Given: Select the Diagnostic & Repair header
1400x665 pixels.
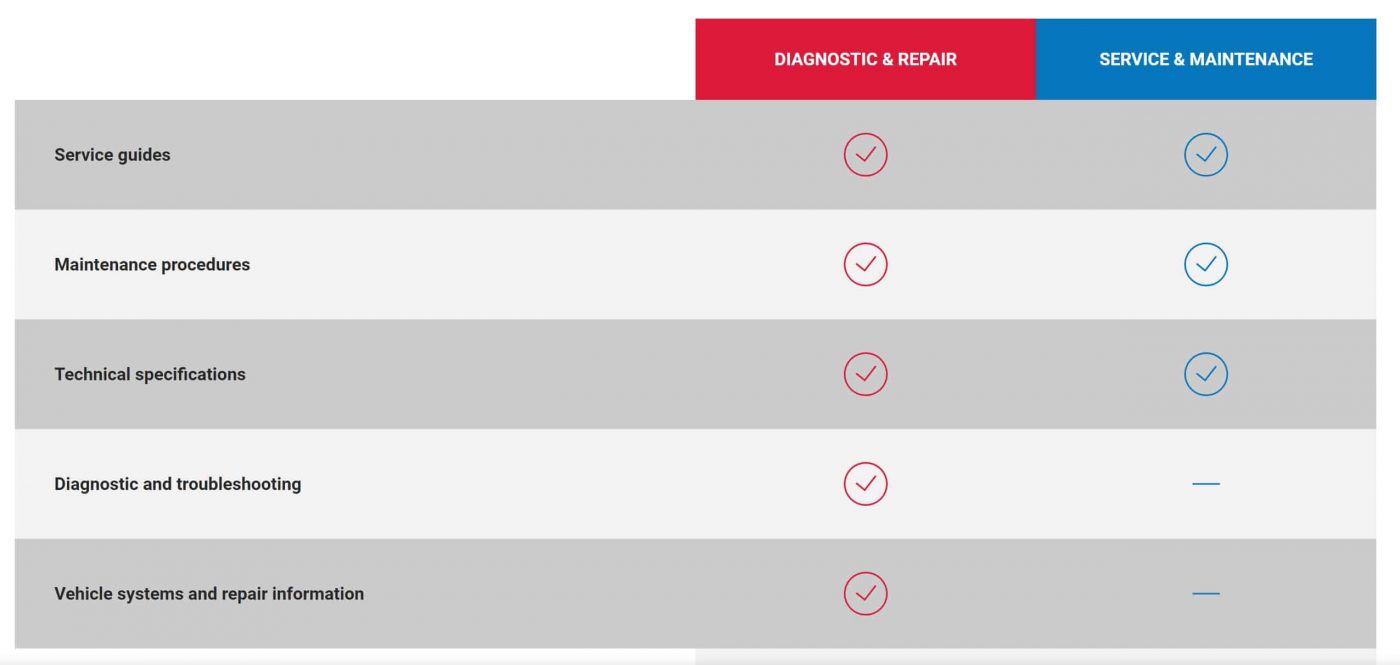Looking at the screenshot, I should [x=865, y=59].
